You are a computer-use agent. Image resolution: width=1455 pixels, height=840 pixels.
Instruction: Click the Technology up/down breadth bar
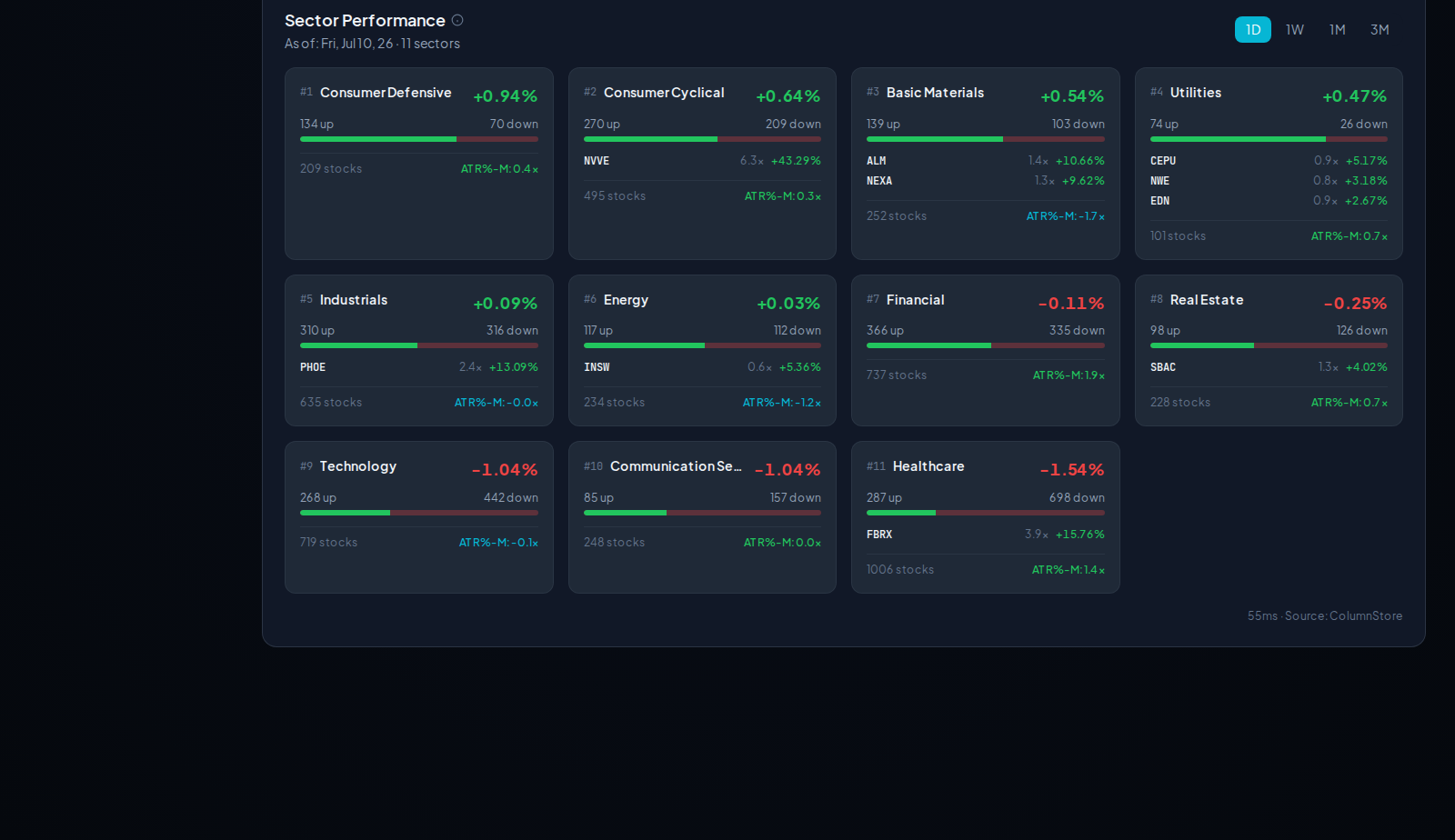click(419, 513)
